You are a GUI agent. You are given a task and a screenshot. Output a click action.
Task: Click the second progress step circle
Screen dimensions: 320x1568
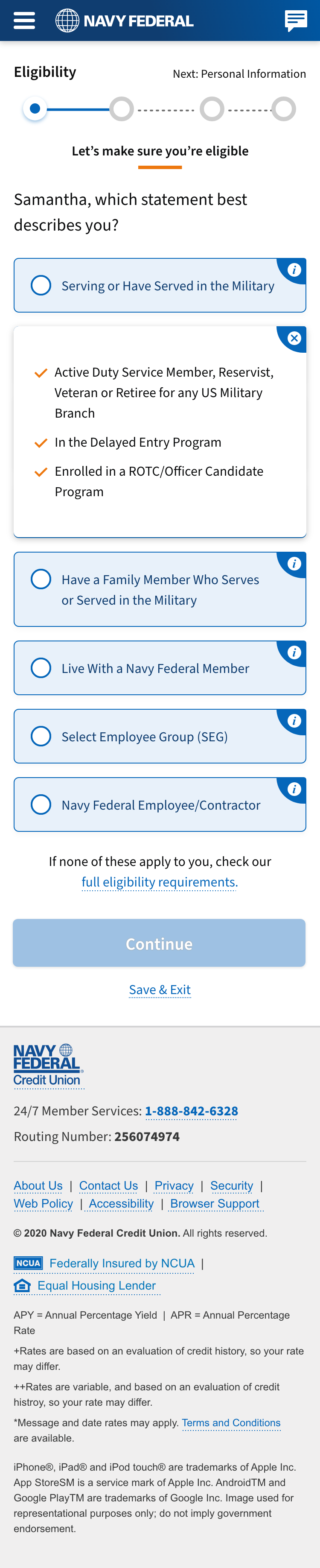(x=122, y=109)
